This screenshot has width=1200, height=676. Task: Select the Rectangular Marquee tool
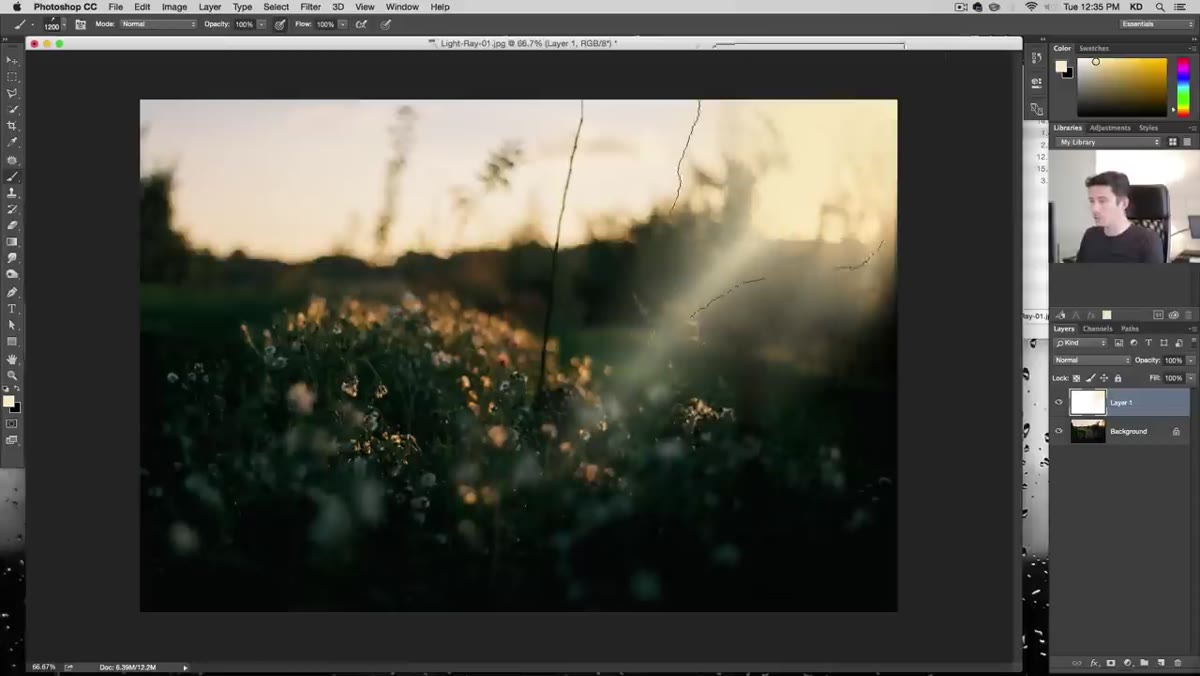[x=12, y=76]
